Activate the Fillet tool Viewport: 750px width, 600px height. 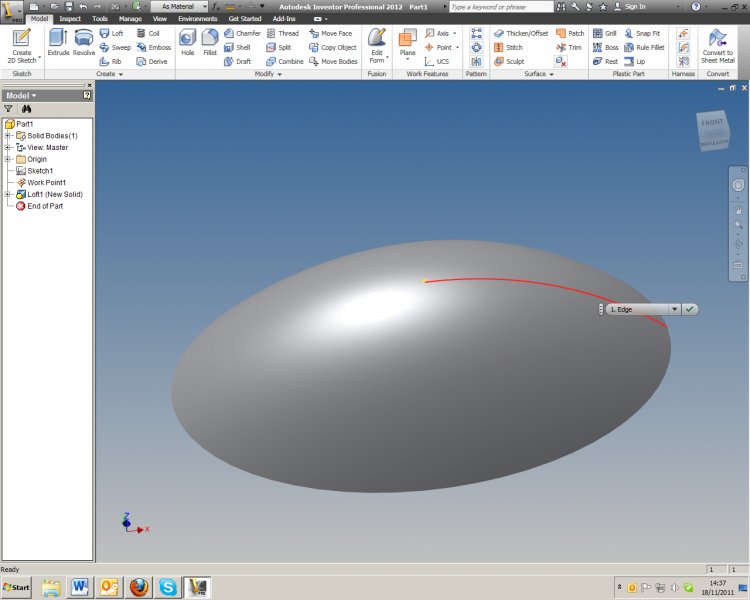(210, 42)
